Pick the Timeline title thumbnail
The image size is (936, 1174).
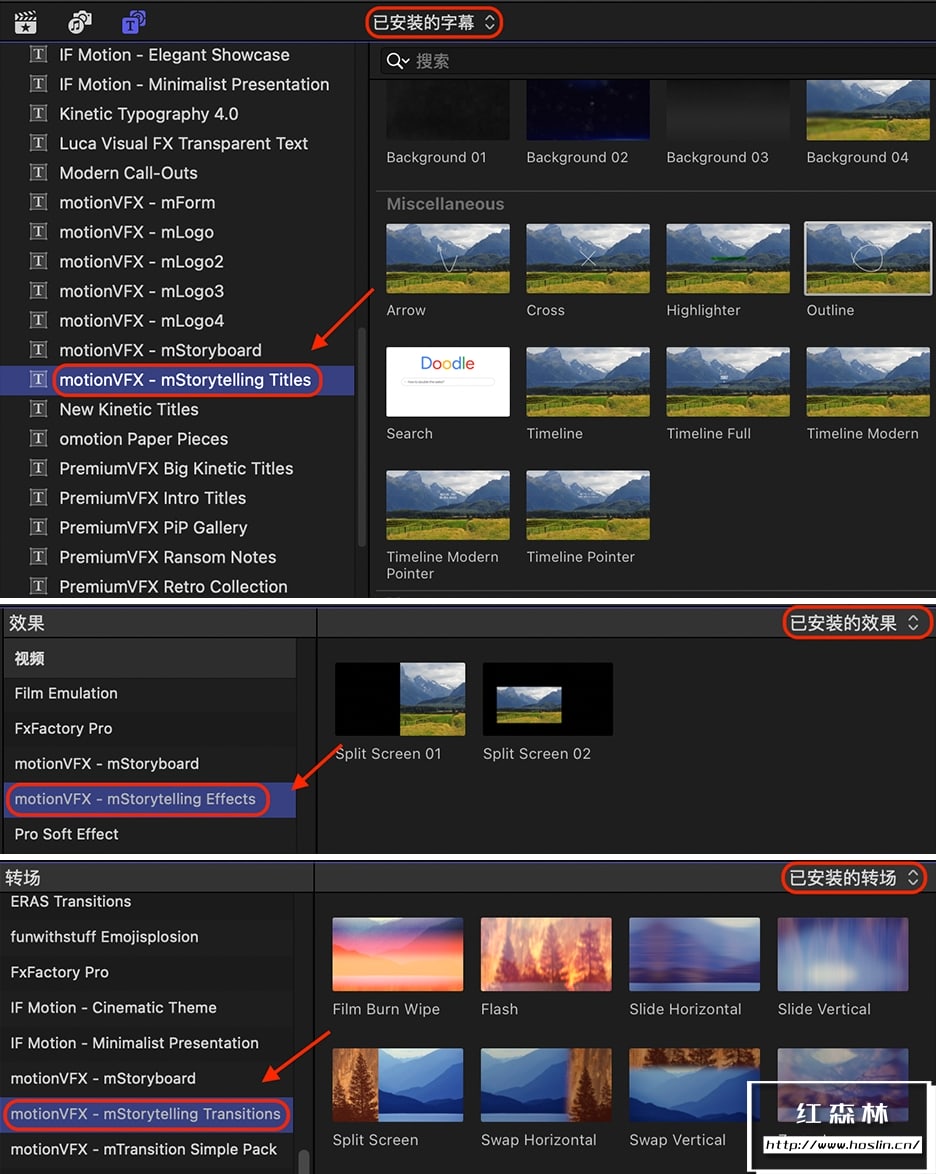pyautogui.click(x=588, y=382)
